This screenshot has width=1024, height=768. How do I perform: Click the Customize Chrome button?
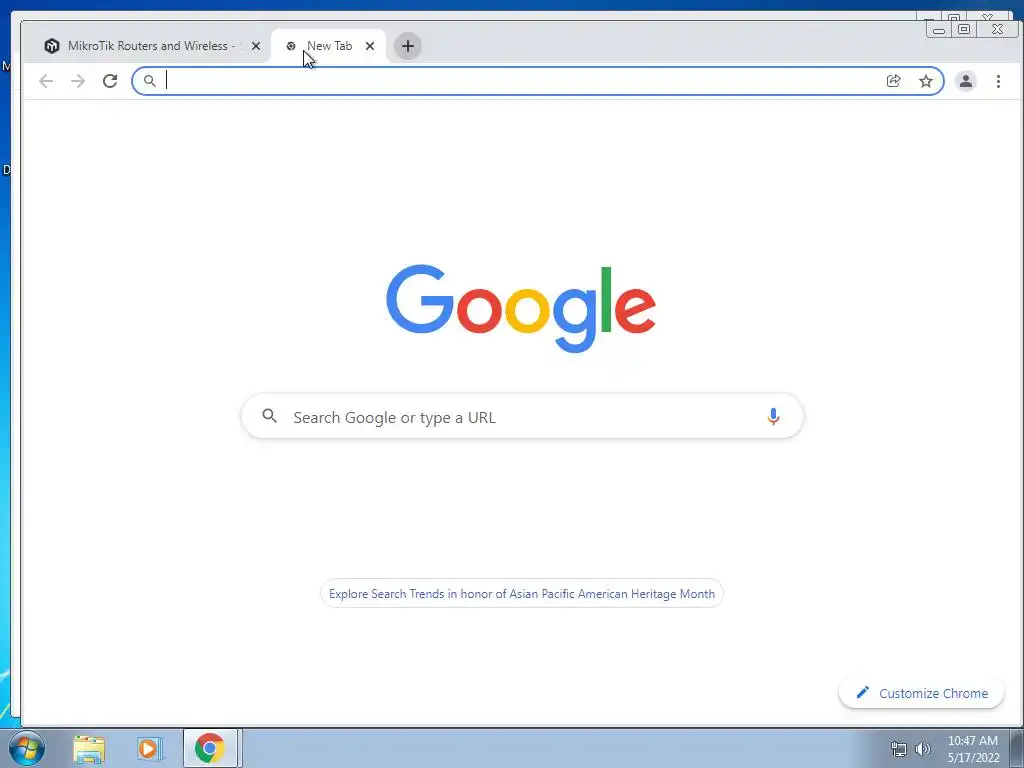[x=921, y=693]
